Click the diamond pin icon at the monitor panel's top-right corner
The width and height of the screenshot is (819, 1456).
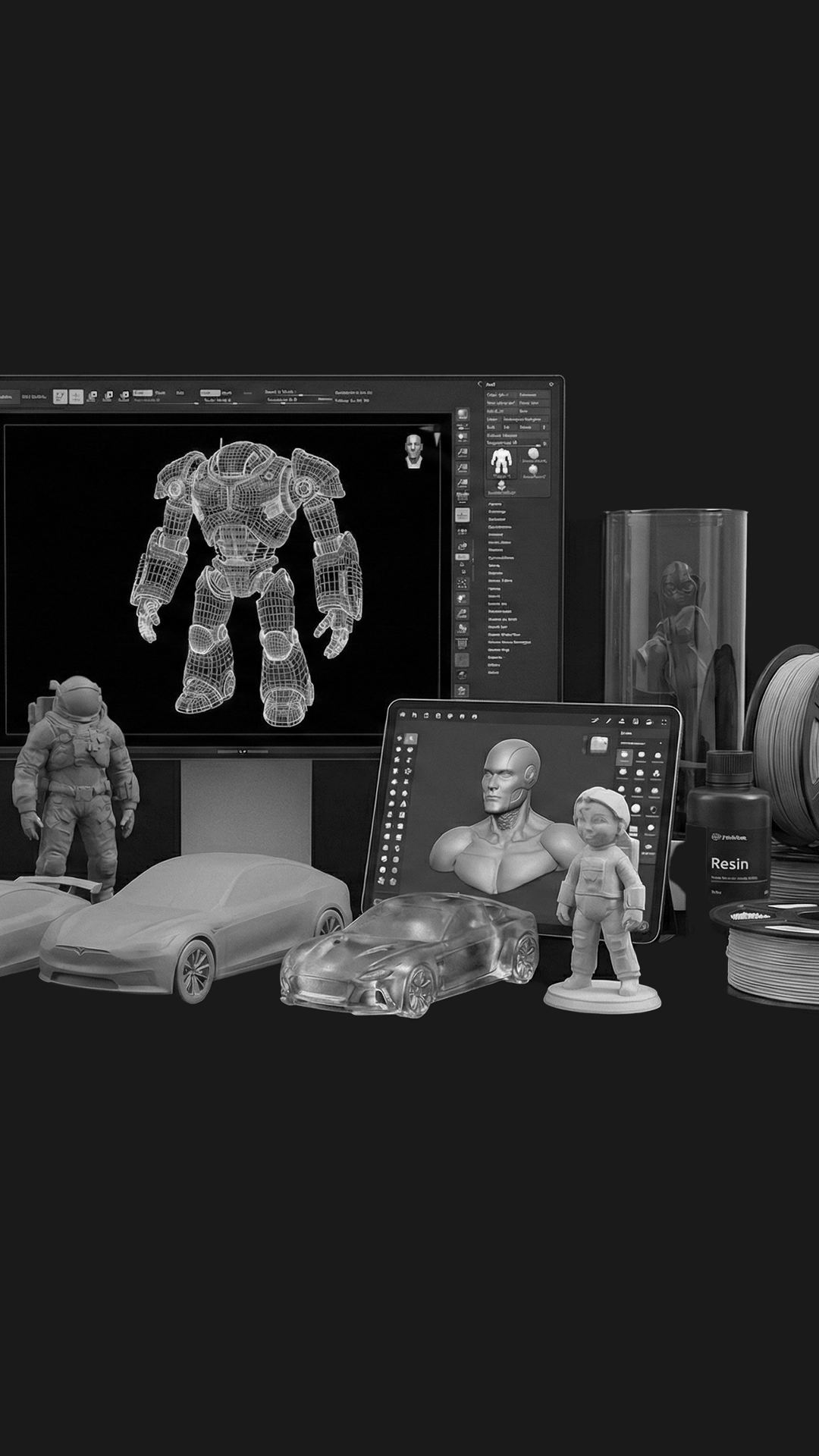pos(551,384)
